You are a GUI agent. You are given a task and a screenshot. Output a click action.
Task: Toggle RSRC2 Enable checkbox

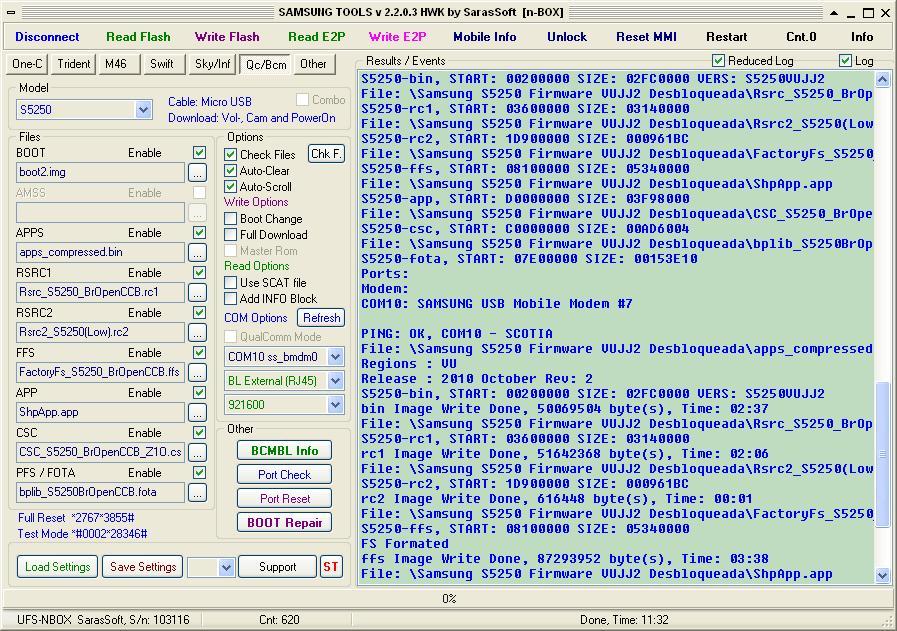(x=199, y=313)
